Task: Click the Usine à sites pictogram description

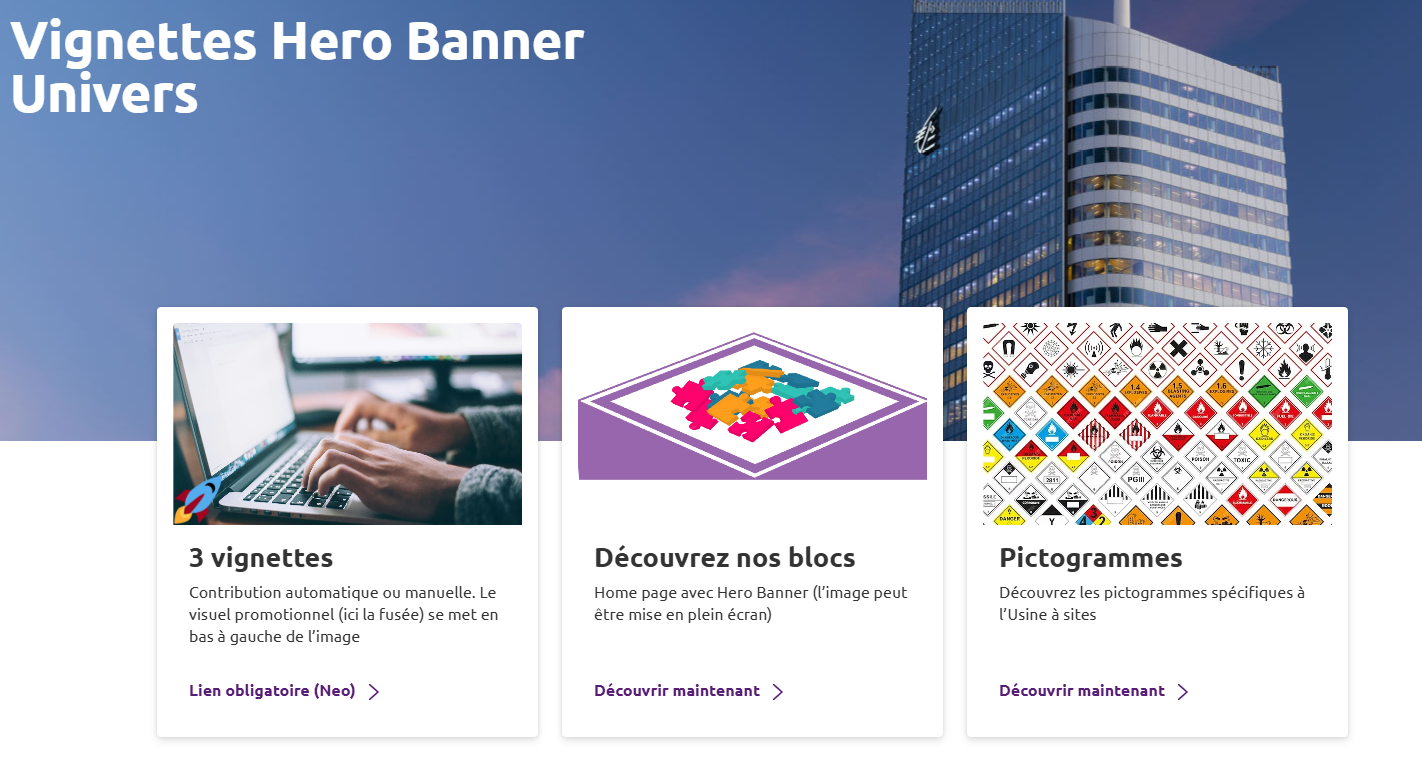Action: pos(1152,603)
